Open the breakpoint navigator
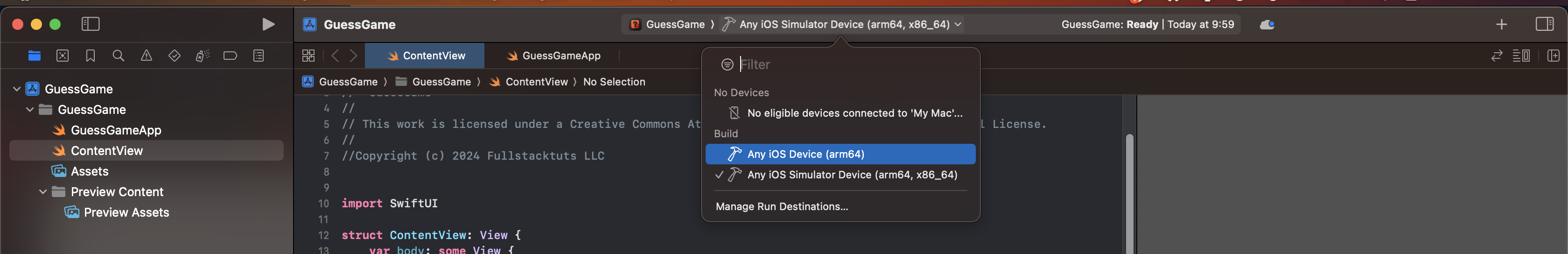 [230, 56]
